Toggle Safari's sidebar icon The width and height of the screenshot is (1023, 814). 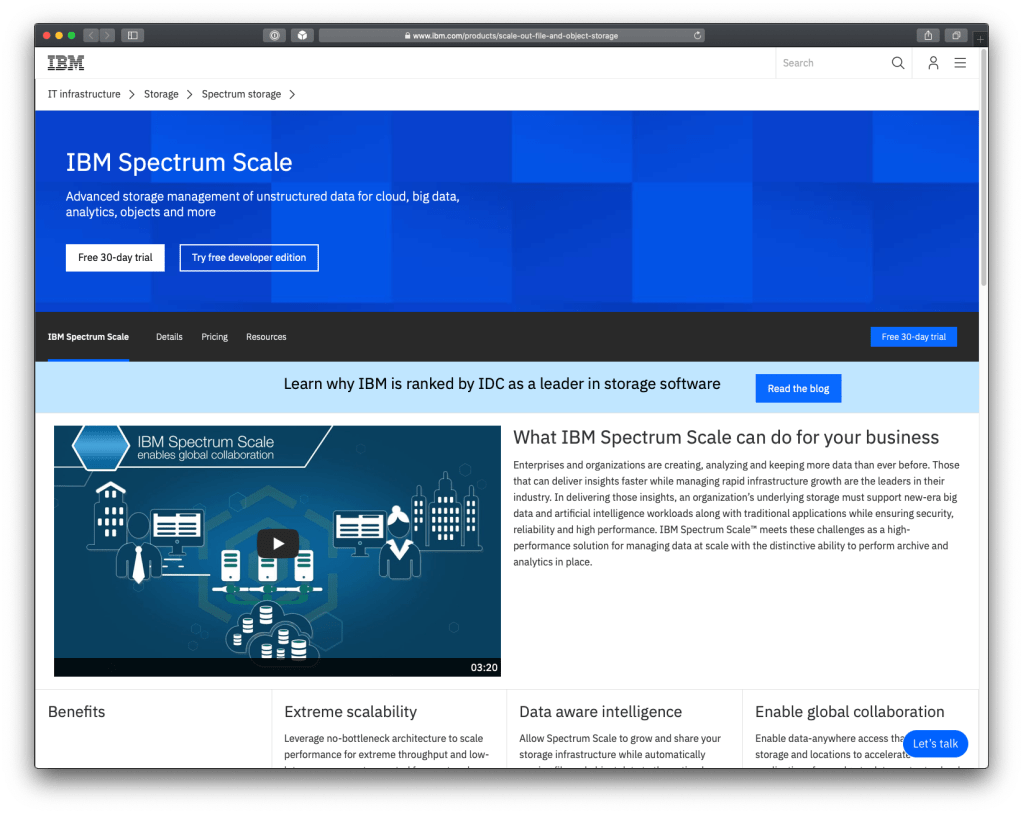(x=132, y=35)
